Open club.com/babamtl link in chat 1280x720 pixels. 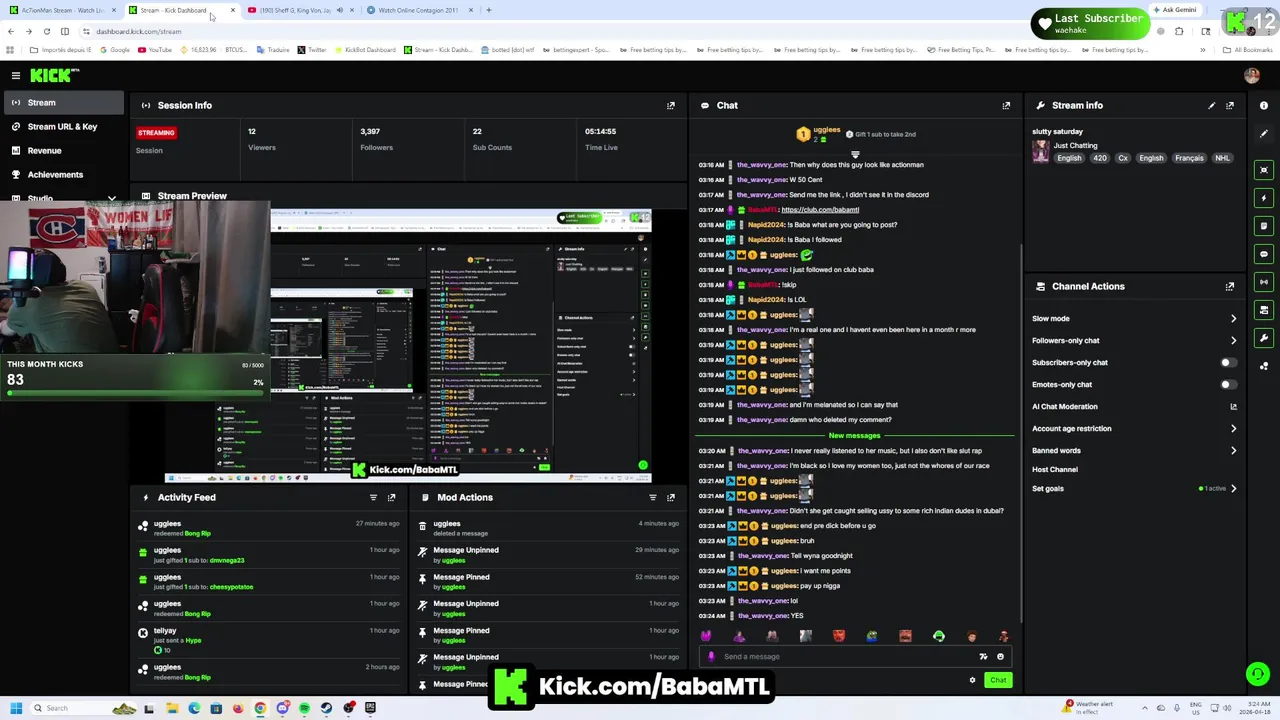(x=820, y=210)
